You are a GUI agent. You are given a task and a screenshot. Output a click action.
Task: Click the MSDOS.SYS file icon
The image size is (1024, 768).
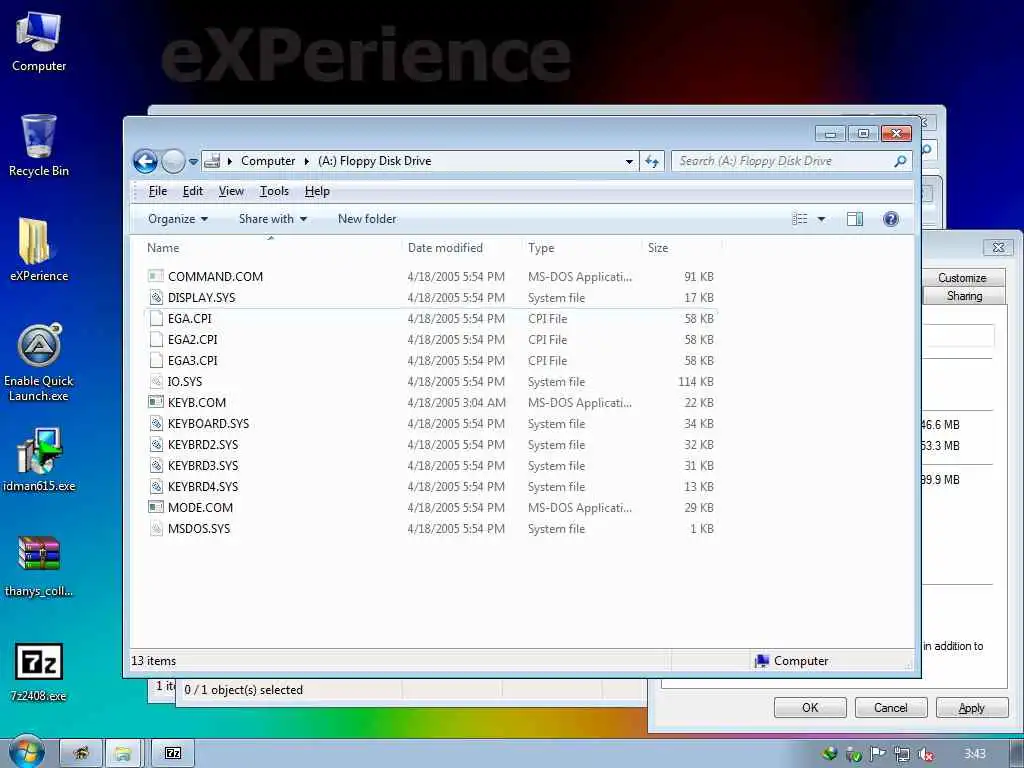[x=155, y=528]
